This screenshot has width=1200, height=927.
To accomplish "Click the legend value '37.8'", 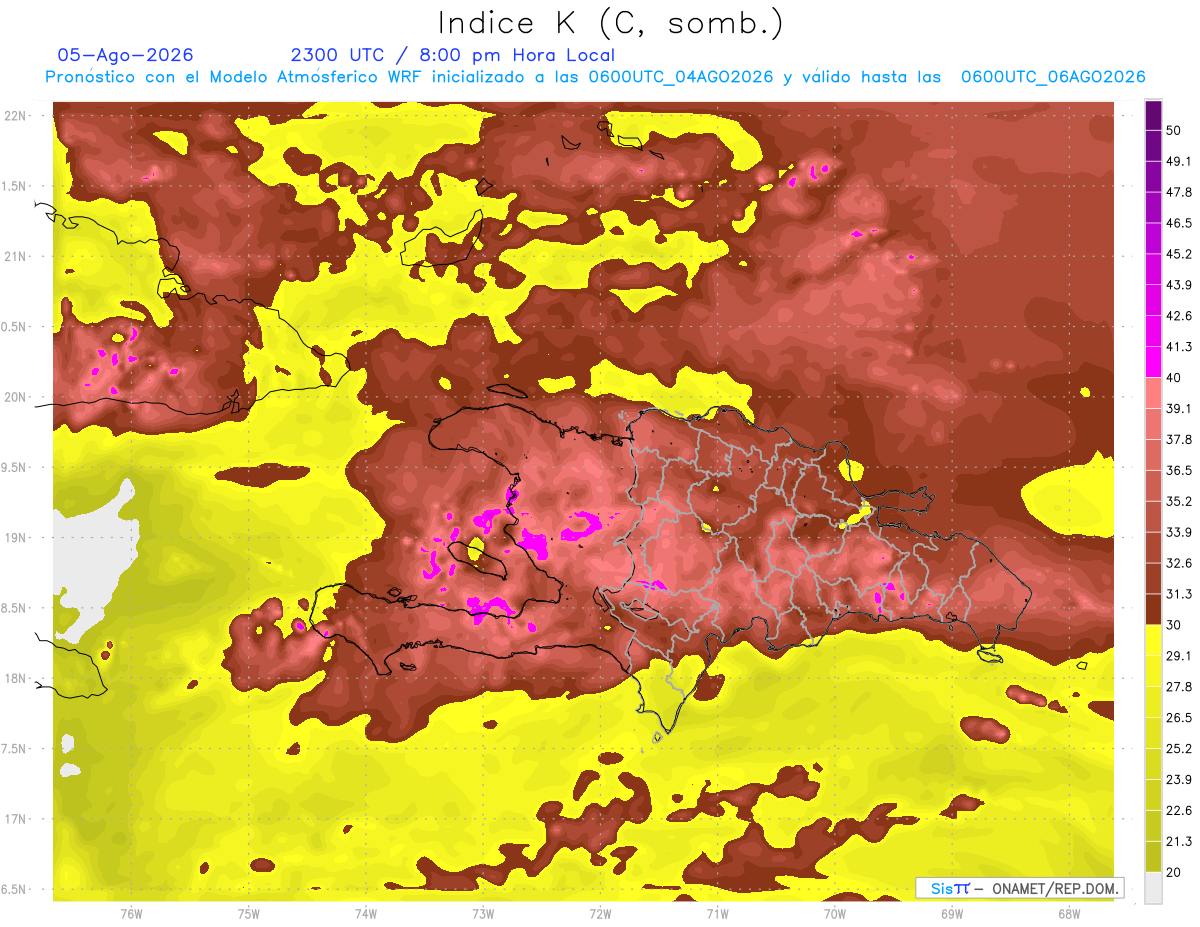I will (1179, 439).
